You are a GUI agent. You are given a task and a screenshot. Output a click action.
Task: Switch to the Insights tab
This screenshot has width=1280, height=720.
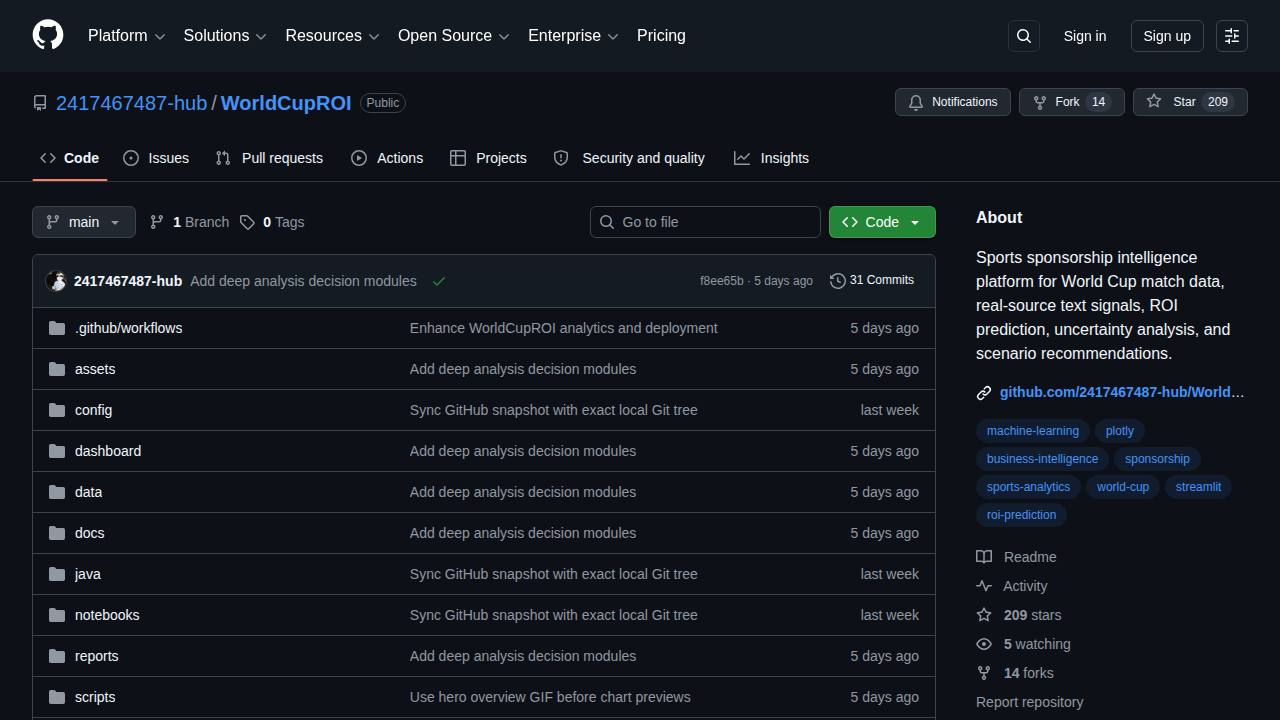click(771, 158)
